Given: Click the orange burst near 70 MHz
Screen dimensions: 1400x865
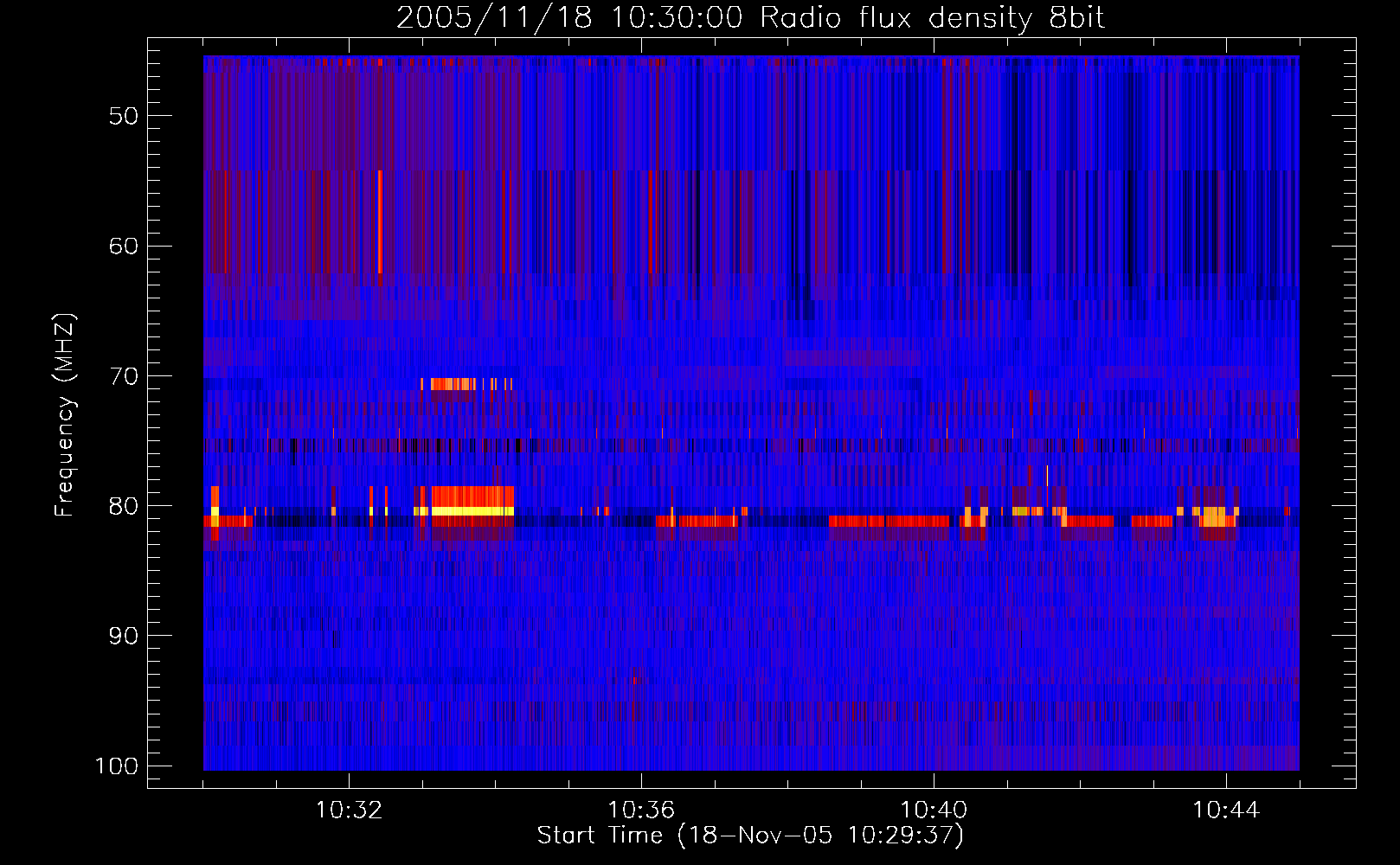Looking at the screenshot, I should [x=453, y=384].
